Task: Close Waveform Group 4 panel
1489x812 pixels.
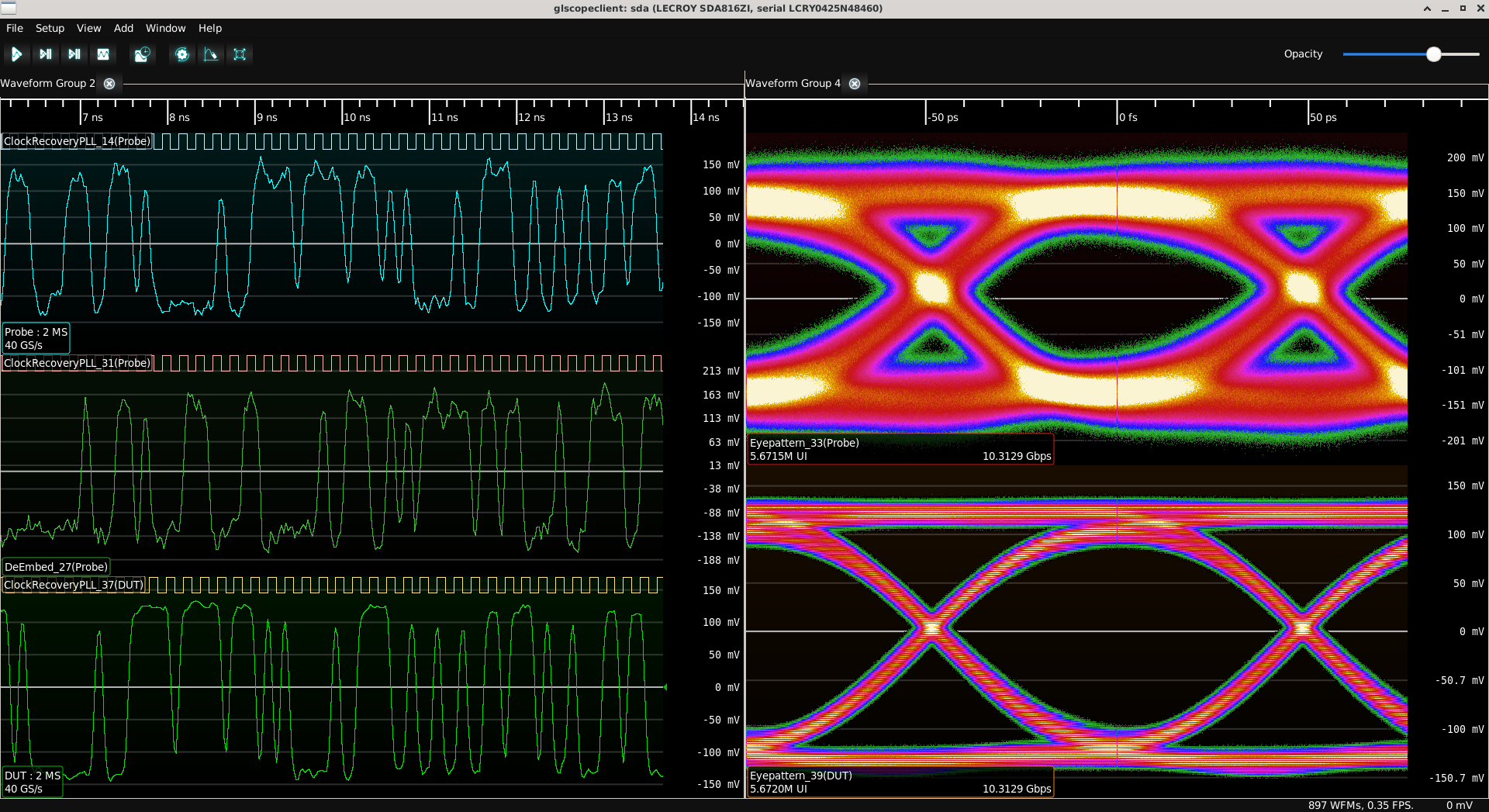Action: (x=855, y=84)
